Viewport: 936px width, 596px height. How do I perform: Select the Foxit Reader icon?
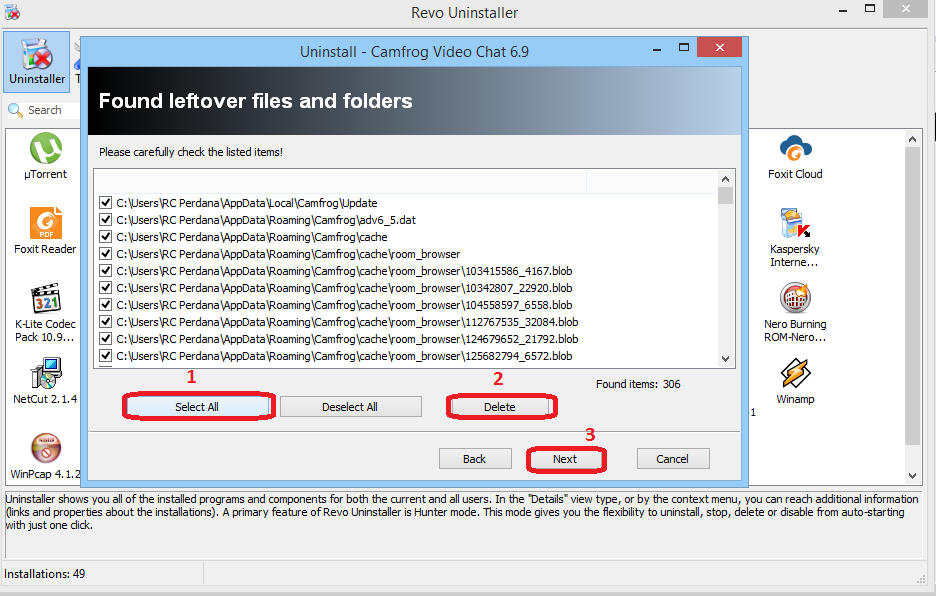[x=45, y=225]
